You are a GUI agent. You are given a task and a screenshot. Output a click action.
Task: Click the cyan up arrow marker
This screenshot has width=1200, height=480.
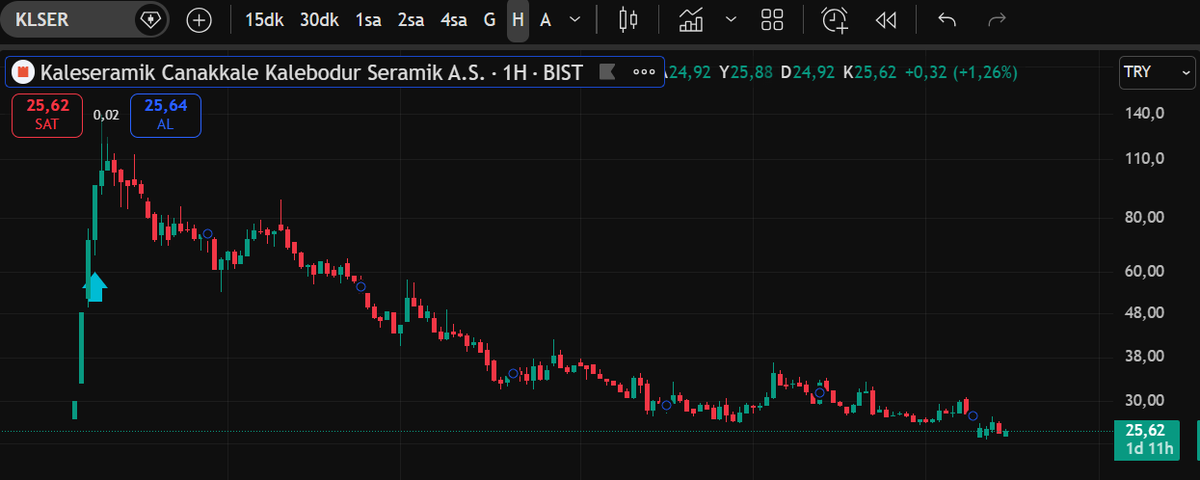point(96,286)
